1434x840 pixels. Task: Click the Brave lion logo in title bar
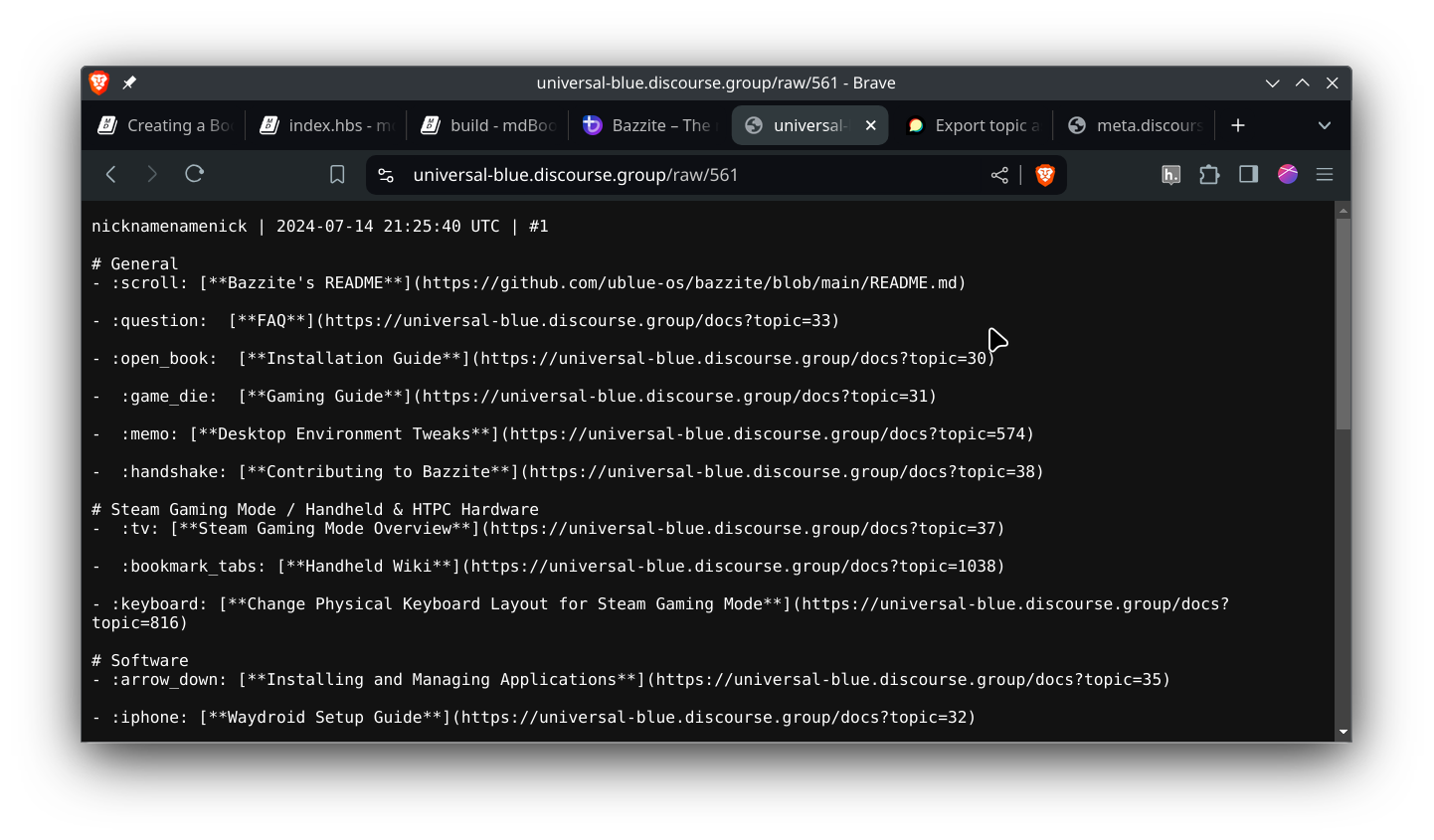pyautogui.click(x=98, y=83)
